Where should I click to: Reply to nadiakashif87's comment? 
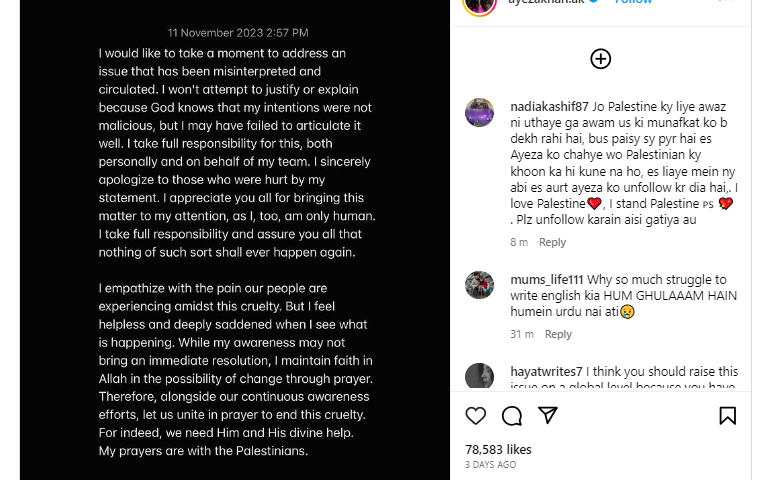click(x=552, y=242)
